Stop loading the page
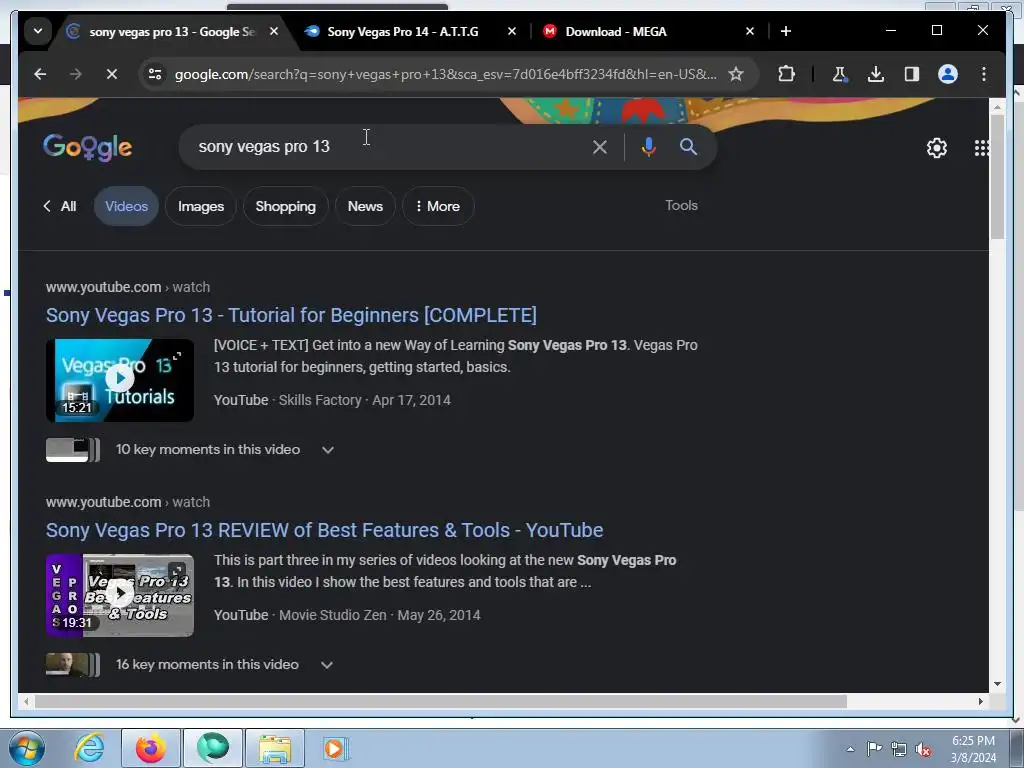 click(x=112, y=74)
